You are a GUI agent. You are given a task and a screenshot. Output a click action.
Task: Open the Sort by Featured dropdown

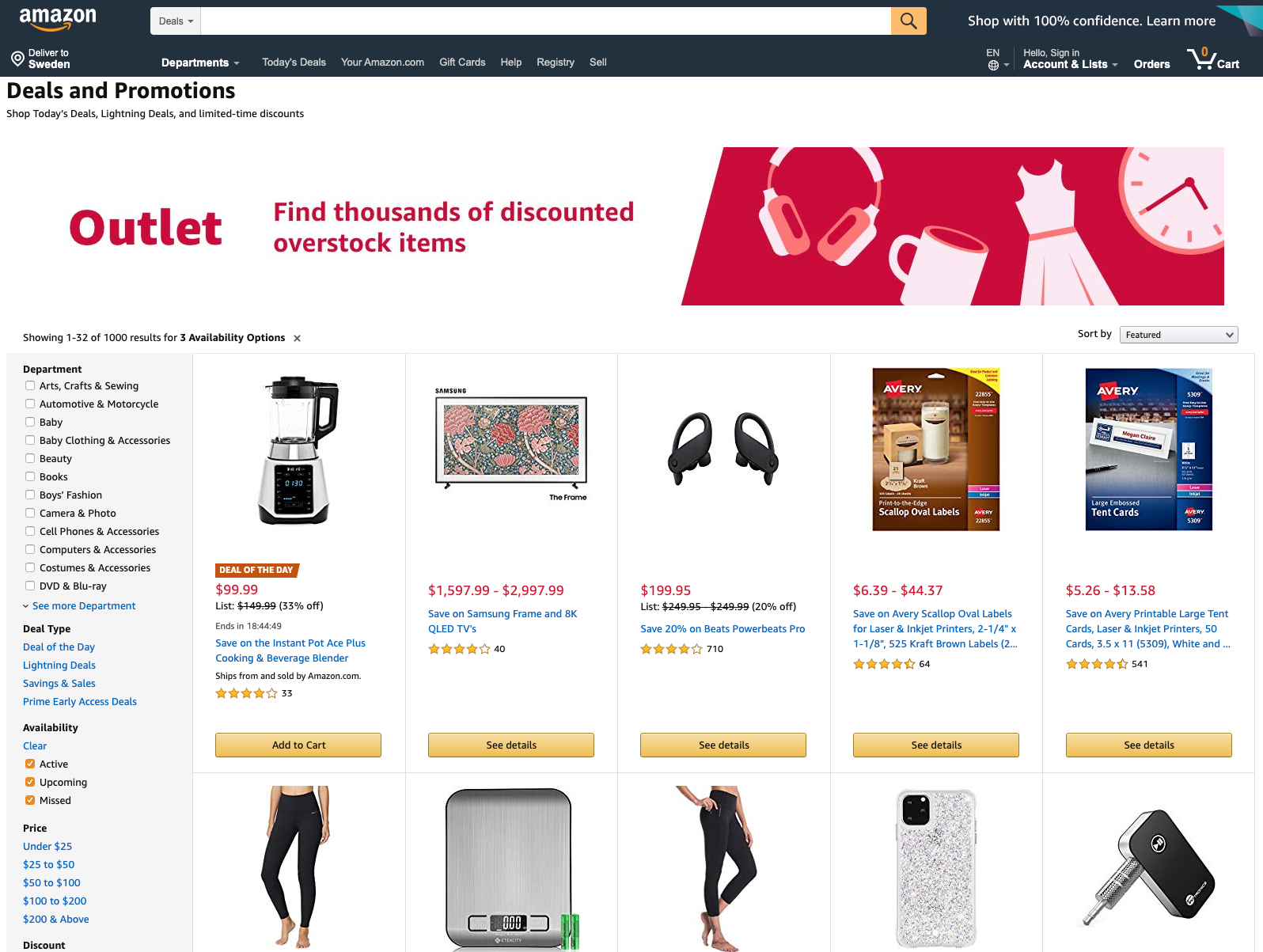(1178, 335)
